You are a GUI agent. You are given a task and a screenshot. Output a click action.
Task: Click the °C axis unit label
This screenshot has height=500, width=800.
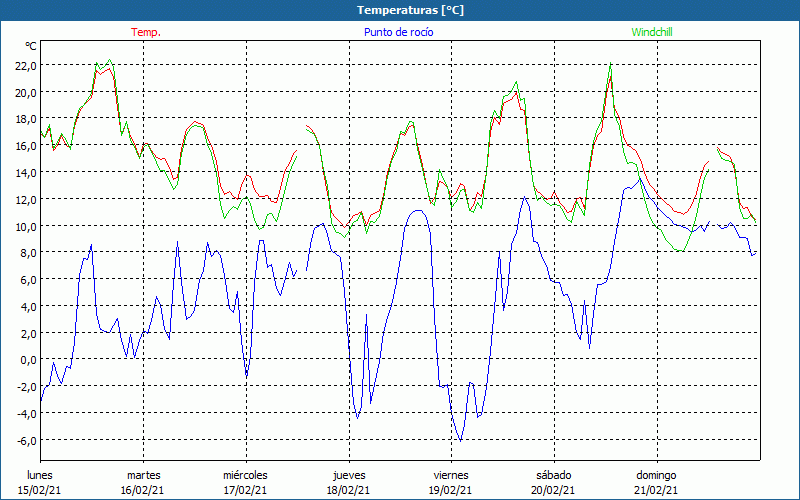(x=31, y=46)
